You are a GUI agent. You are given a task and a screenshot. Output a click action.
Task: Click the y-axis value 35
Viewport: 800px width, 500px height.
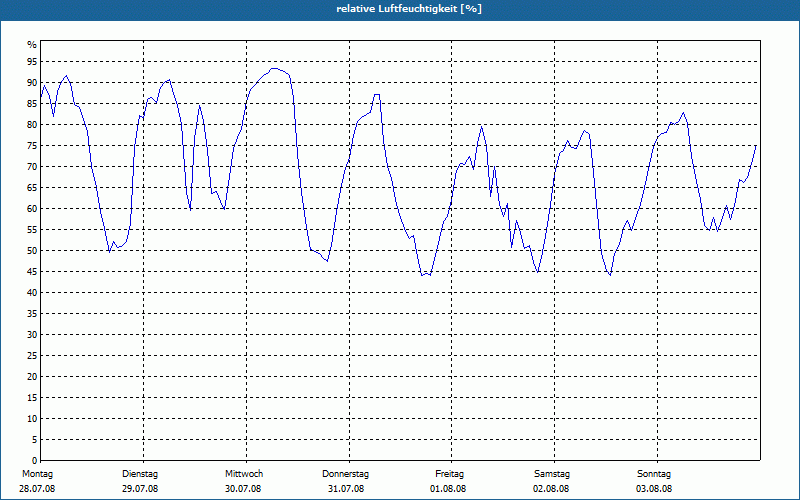tap(32, 314)
